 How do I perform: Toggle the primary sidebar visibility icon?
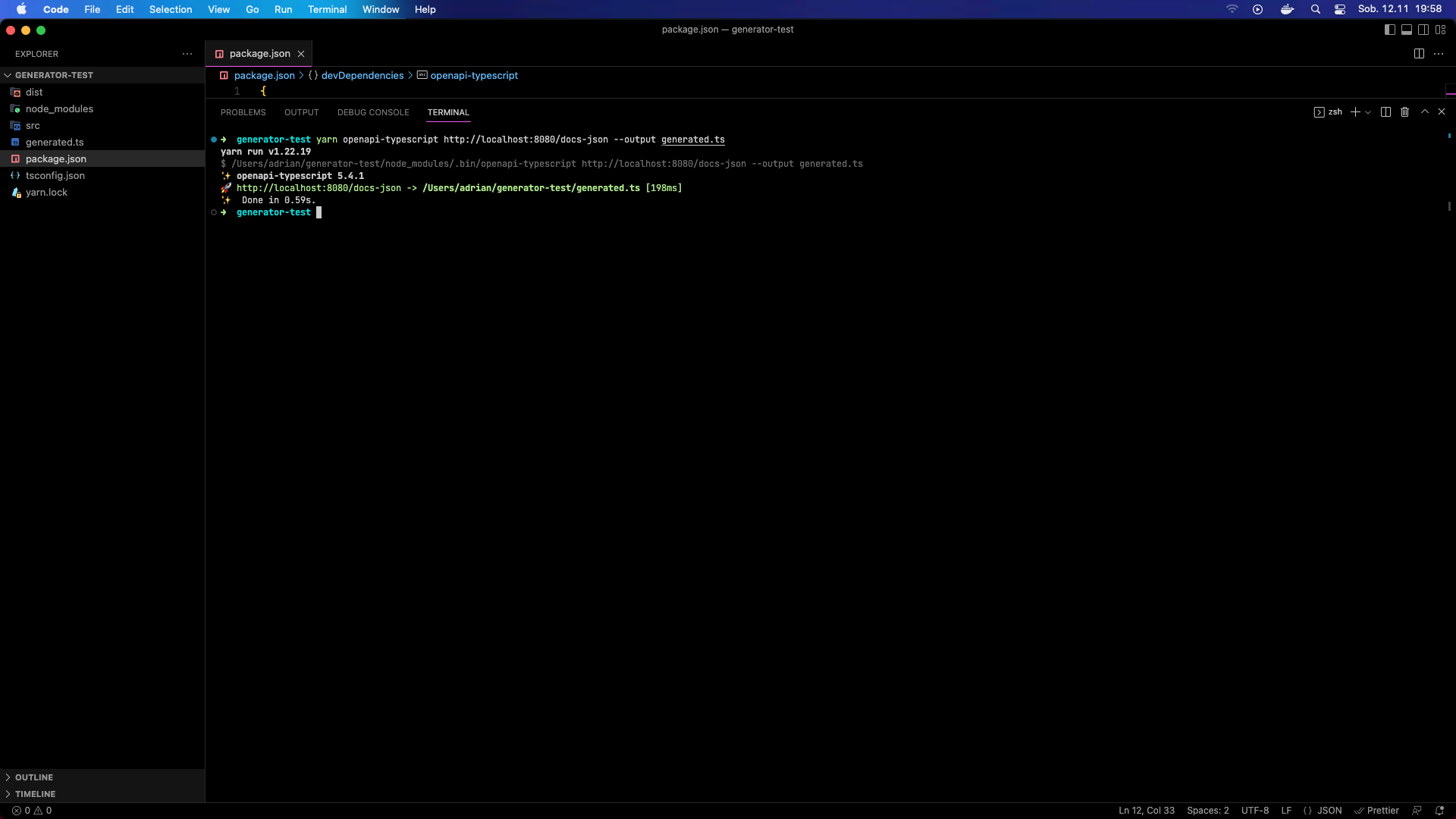click(1389, 30)
